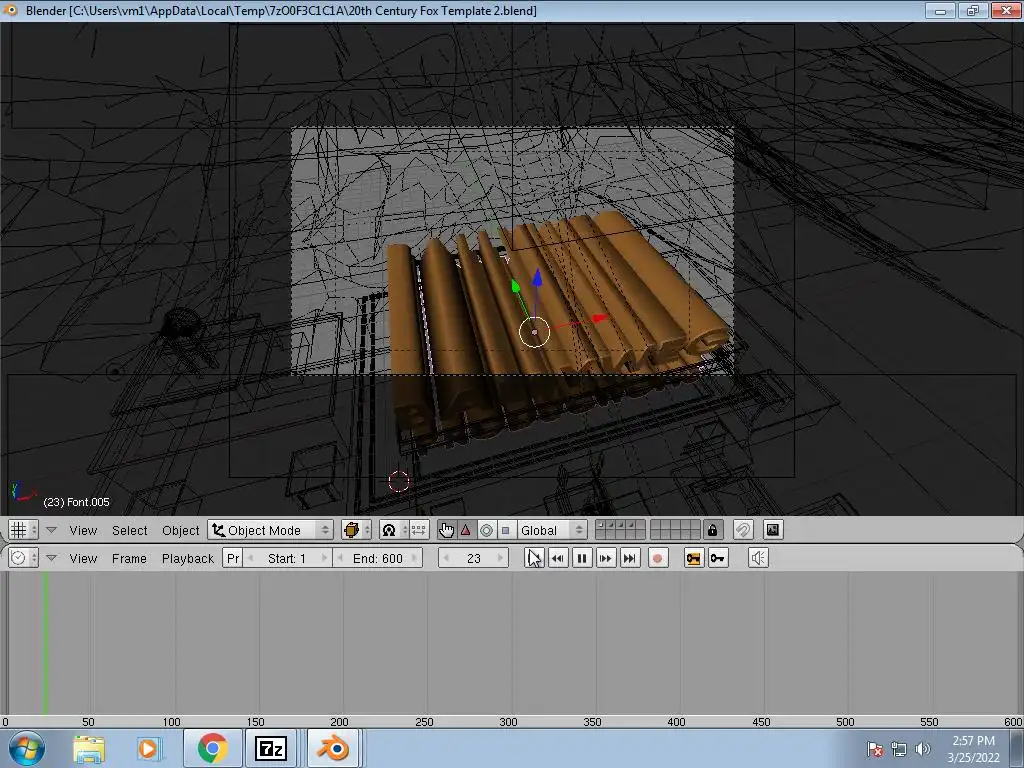The height and width of the screenshot is (768, 1024).
Task: Click the snap magnet icon in 3D header
Action: pyautogui.click(x=743, y=530)
